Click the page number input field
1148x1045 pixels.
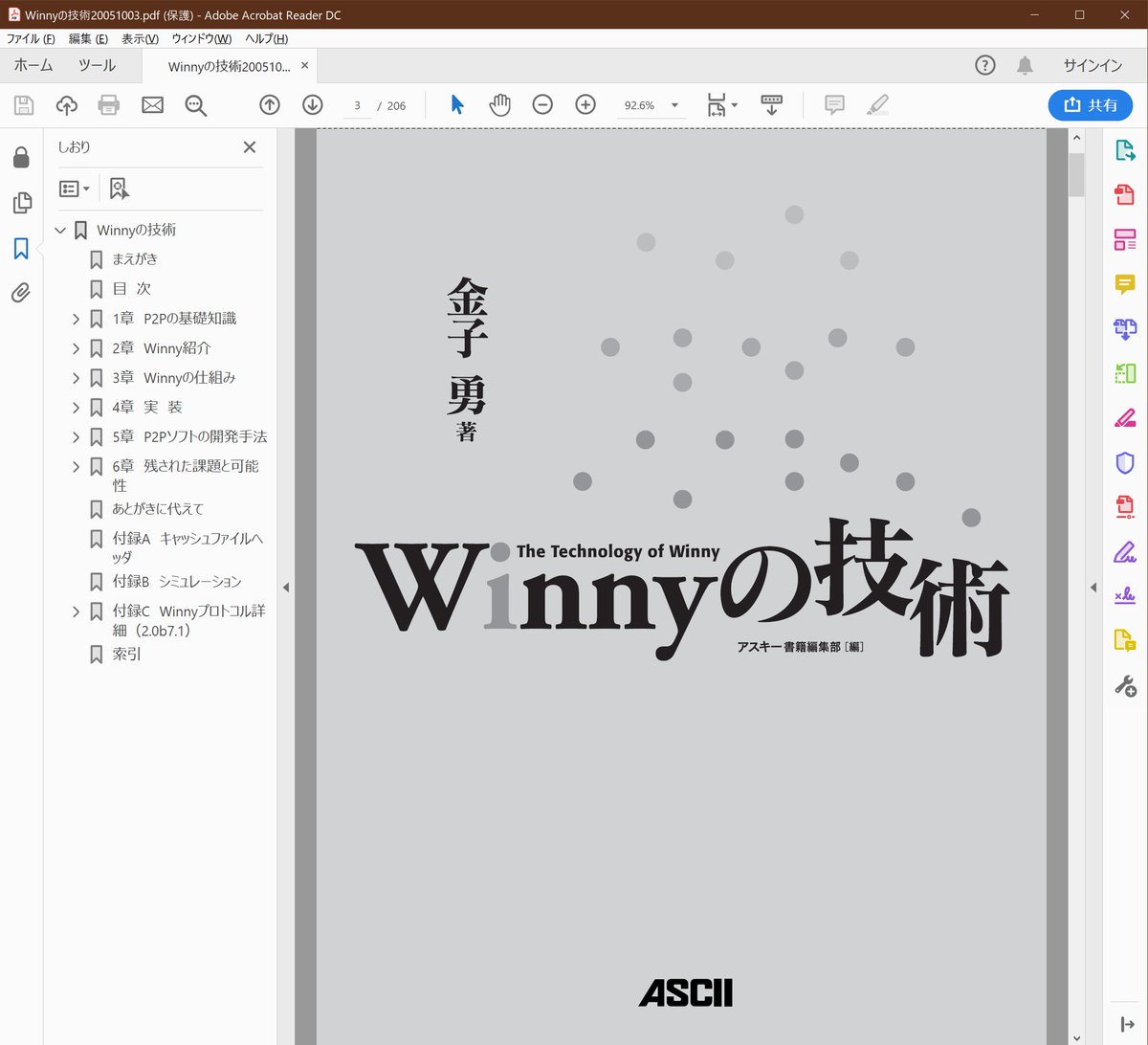point(357,105)
